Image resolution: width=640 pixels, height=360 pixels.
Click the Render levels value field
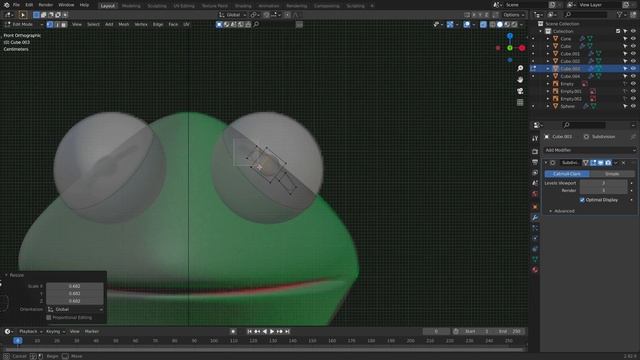click(603, 191)
